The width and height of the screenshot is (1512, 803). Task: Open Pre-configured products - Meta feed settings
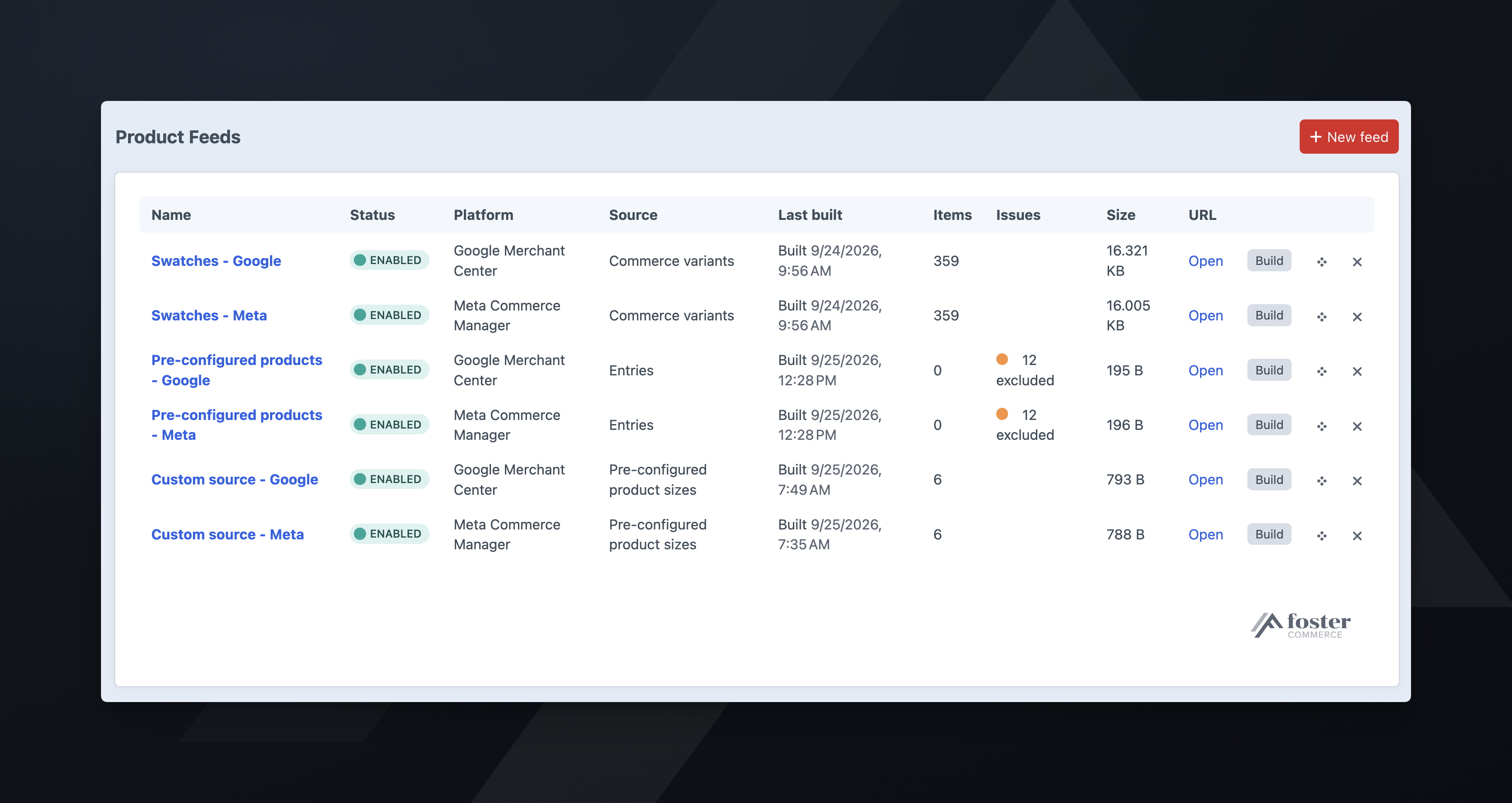(237, 424)
